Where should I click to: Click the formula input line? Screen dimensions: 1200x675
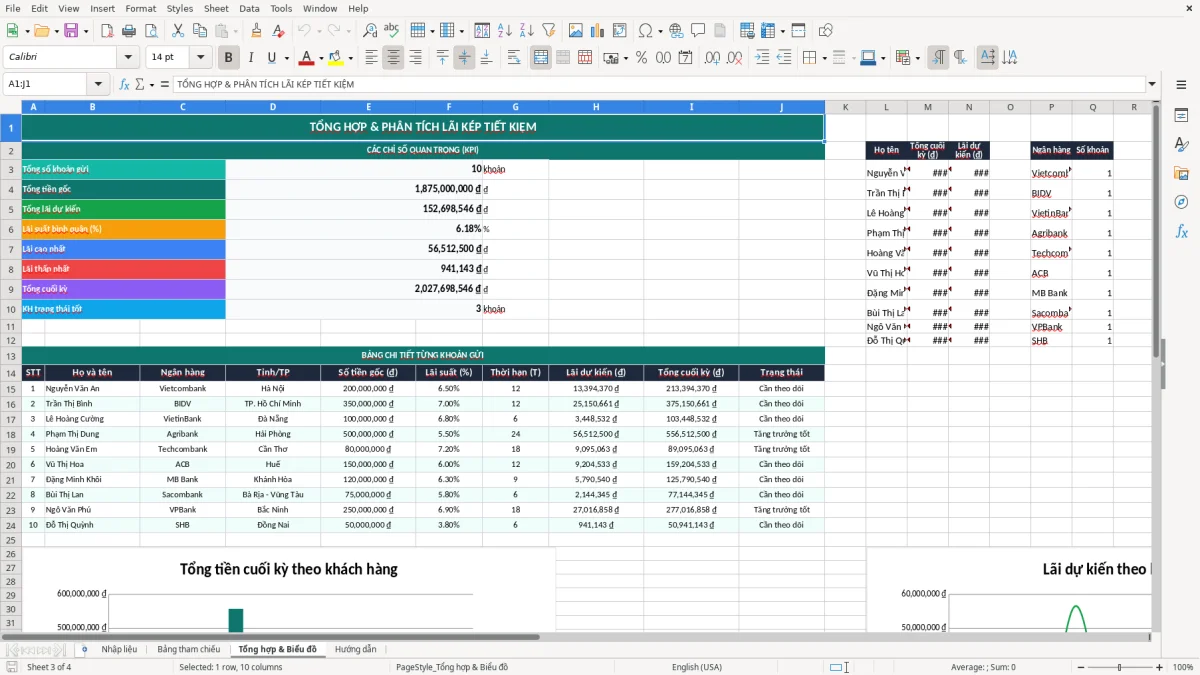click(658, 84)
